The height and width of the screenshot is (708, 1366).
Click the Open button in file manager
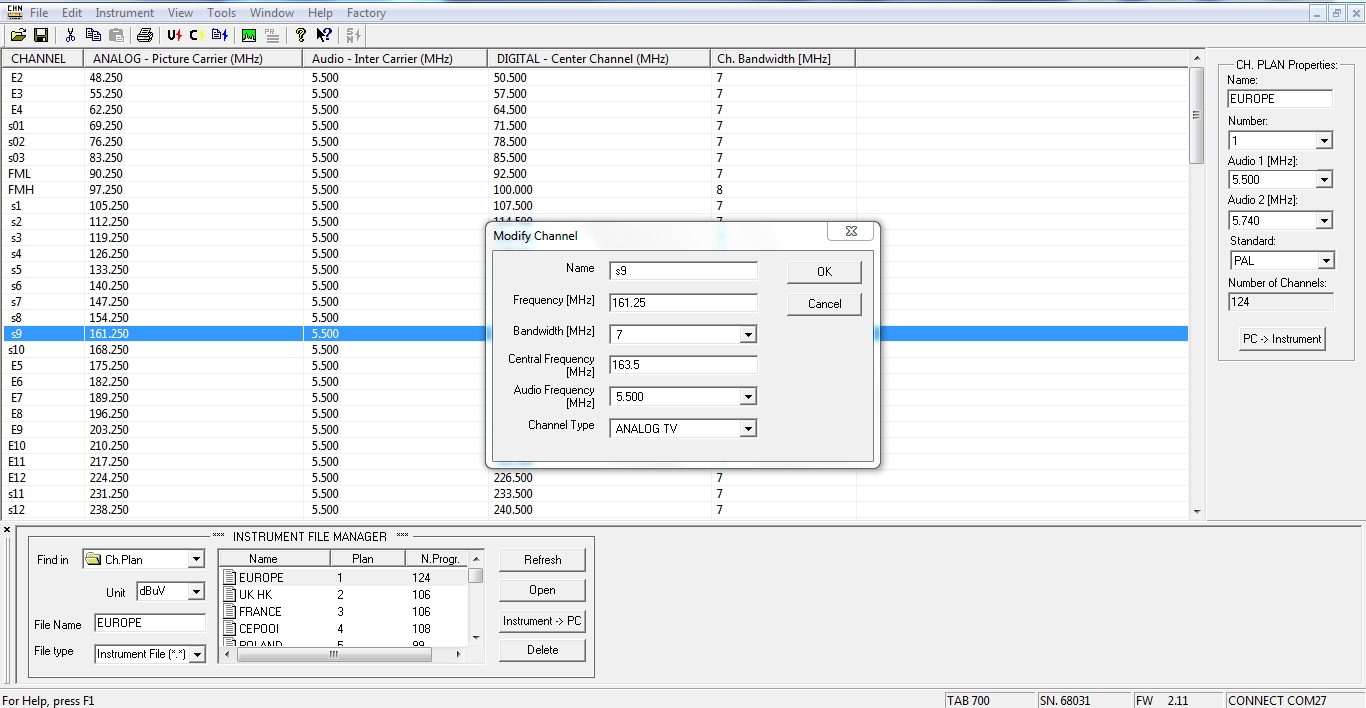542,590
